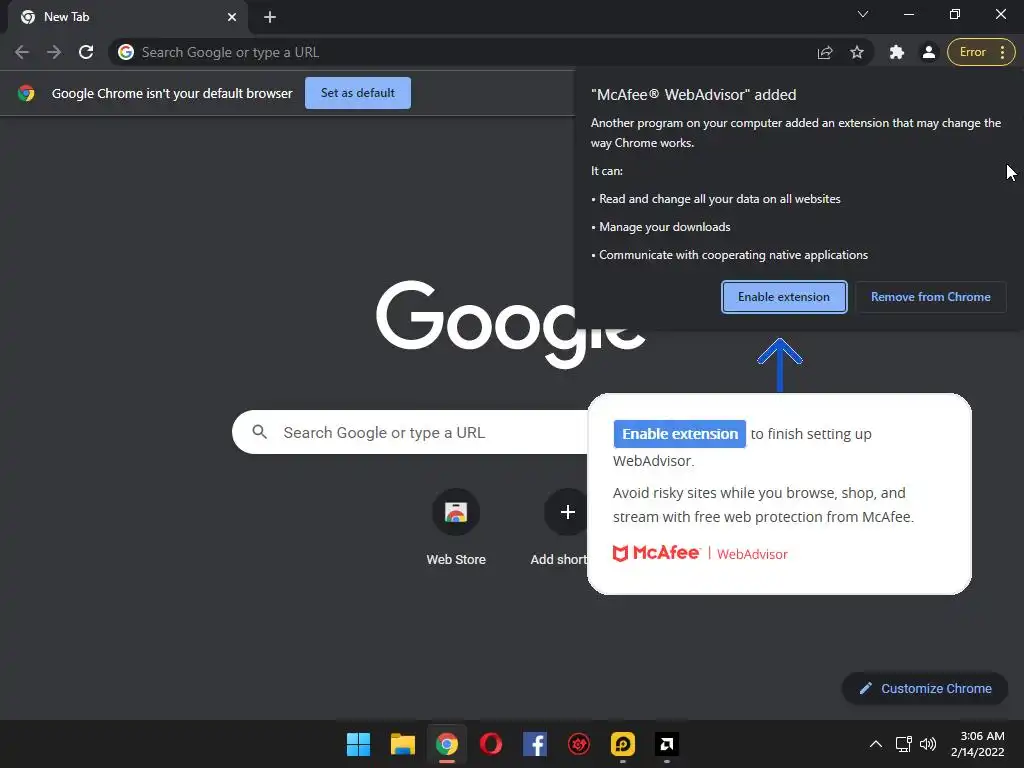The width and height of the screenshot is (1024, 768).
Task: Open Customize Chrome button
Action: pos(925,688)
